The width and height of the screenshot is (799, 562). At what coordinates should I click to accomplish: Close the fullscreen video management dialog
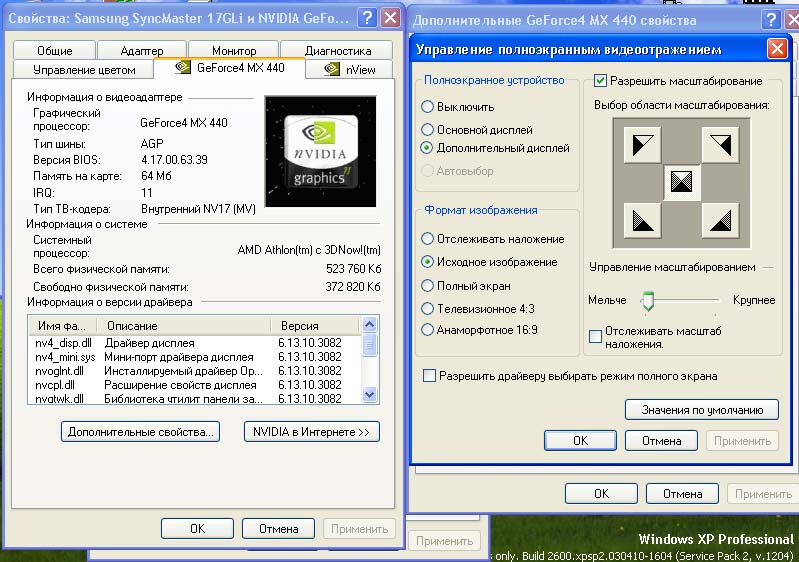777,49
